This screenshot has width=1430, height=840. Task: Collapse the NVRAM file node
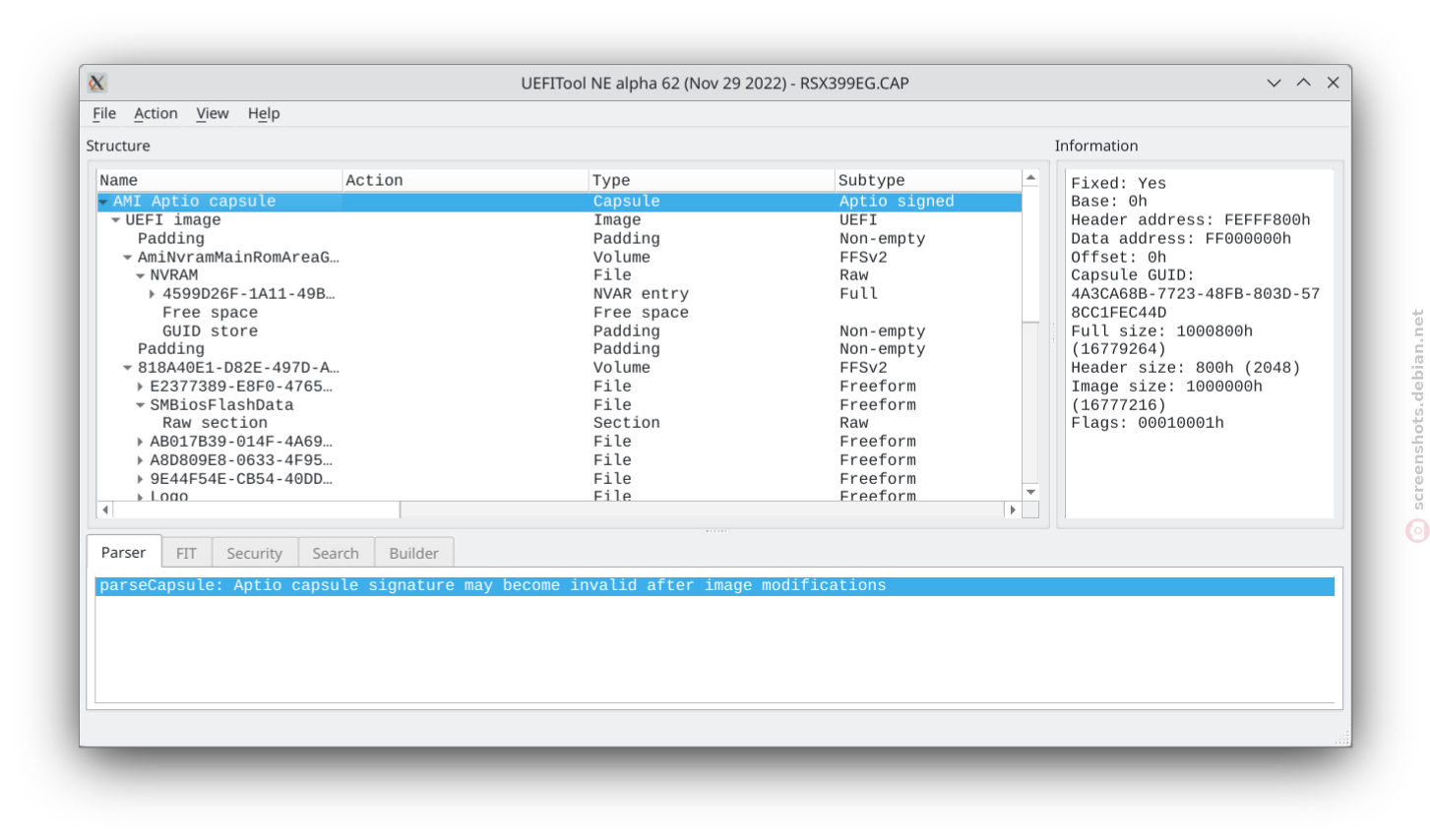(141, 275)
